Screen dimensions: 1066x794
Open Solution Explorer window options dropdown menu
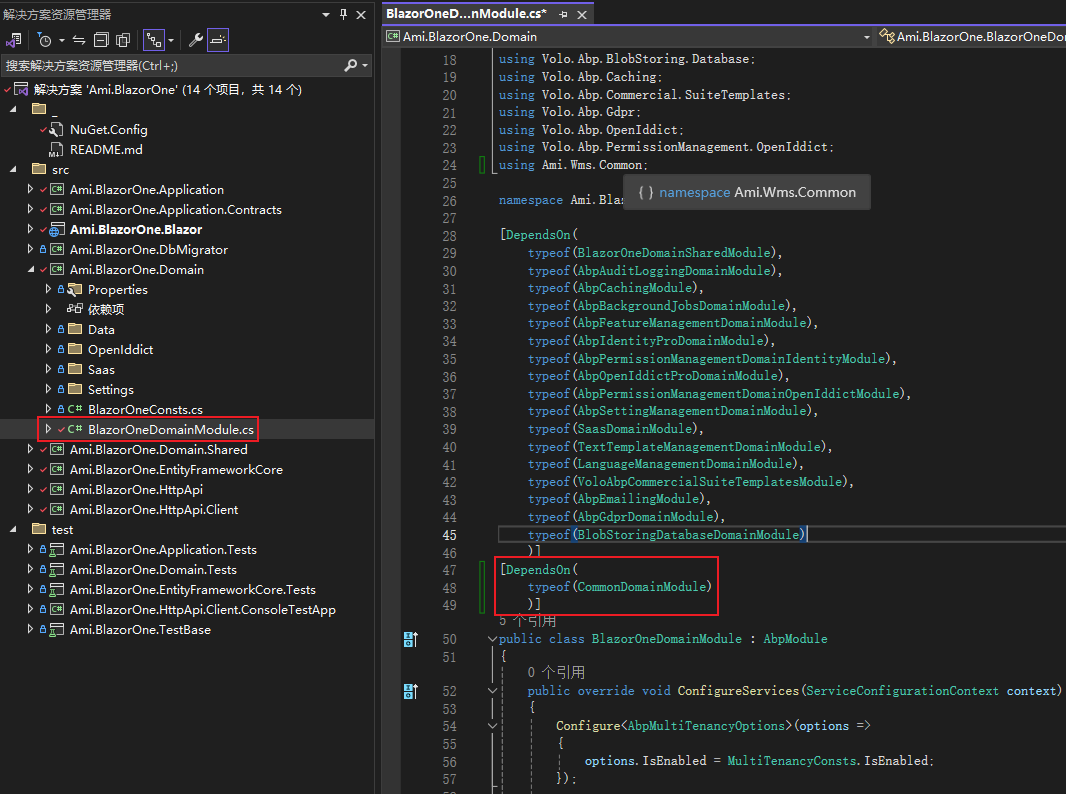(327, 14)
